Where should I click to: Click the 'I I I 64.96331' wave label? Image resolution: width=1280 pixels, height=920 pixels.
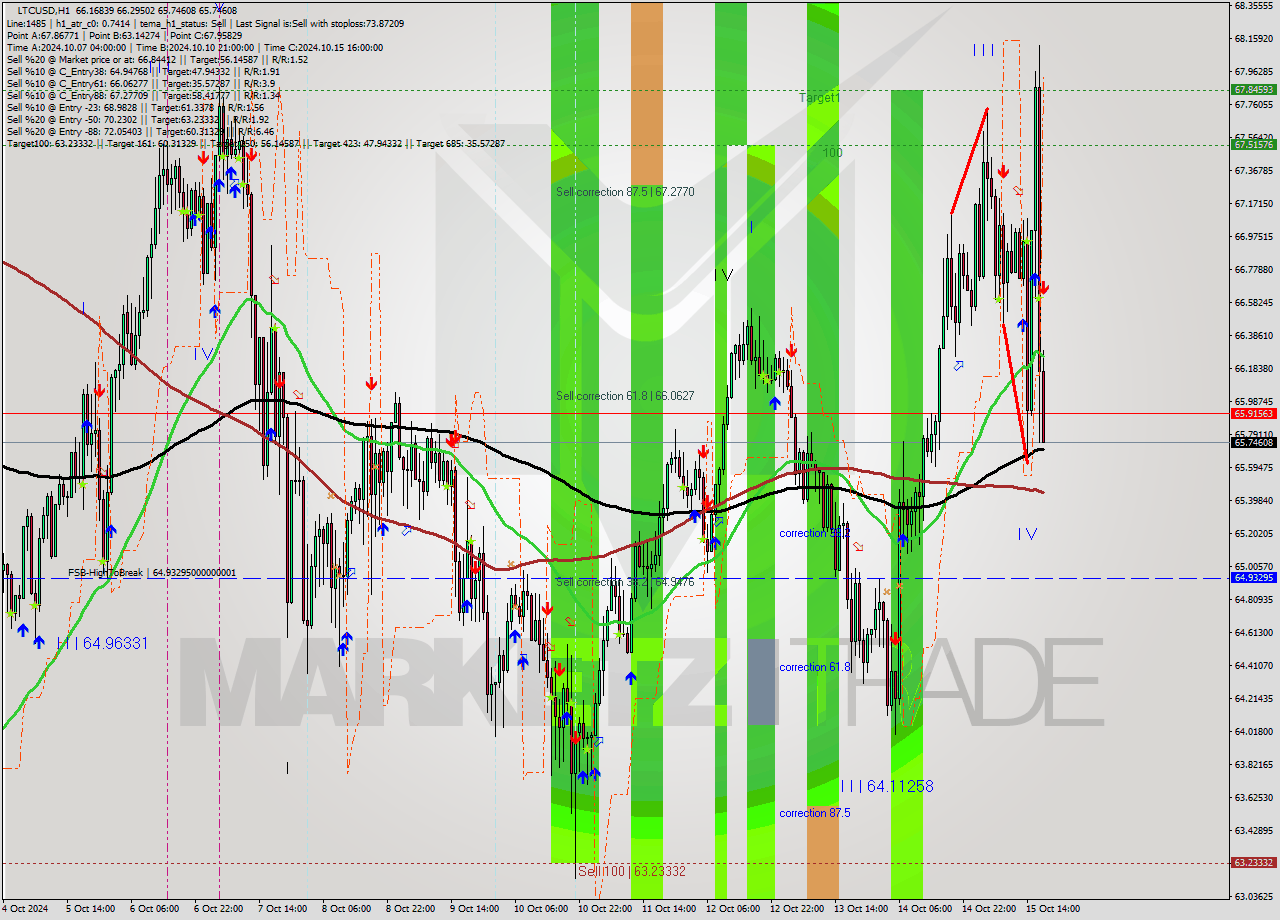(102, 644)
